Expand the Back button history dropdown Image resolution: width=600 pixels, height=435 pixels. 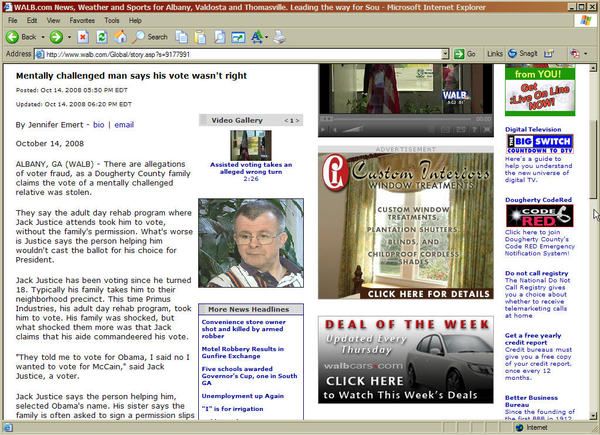click(43, 36)
